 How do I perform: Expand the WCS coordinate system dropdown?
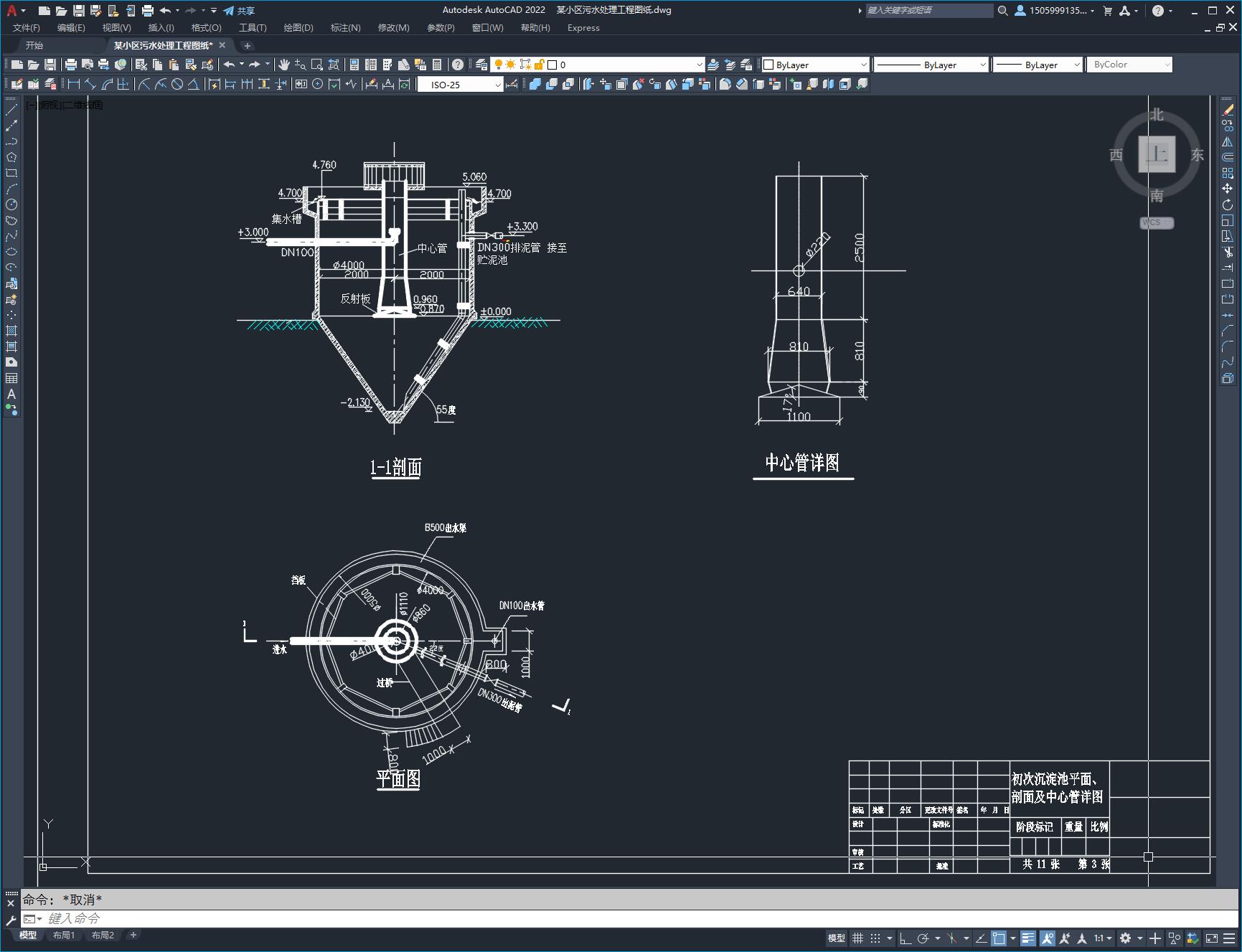pos(1157,222)
